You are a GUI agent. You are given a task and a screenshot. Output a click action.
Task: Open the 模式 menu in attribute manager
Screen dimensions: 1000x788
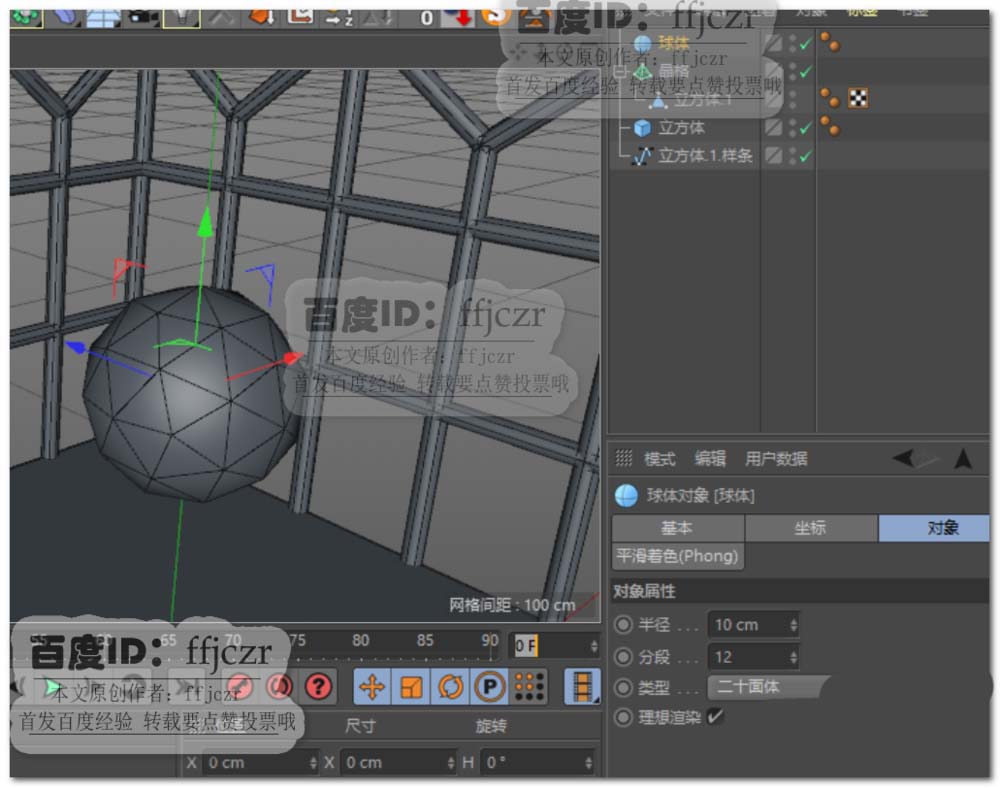pos(659,458)
